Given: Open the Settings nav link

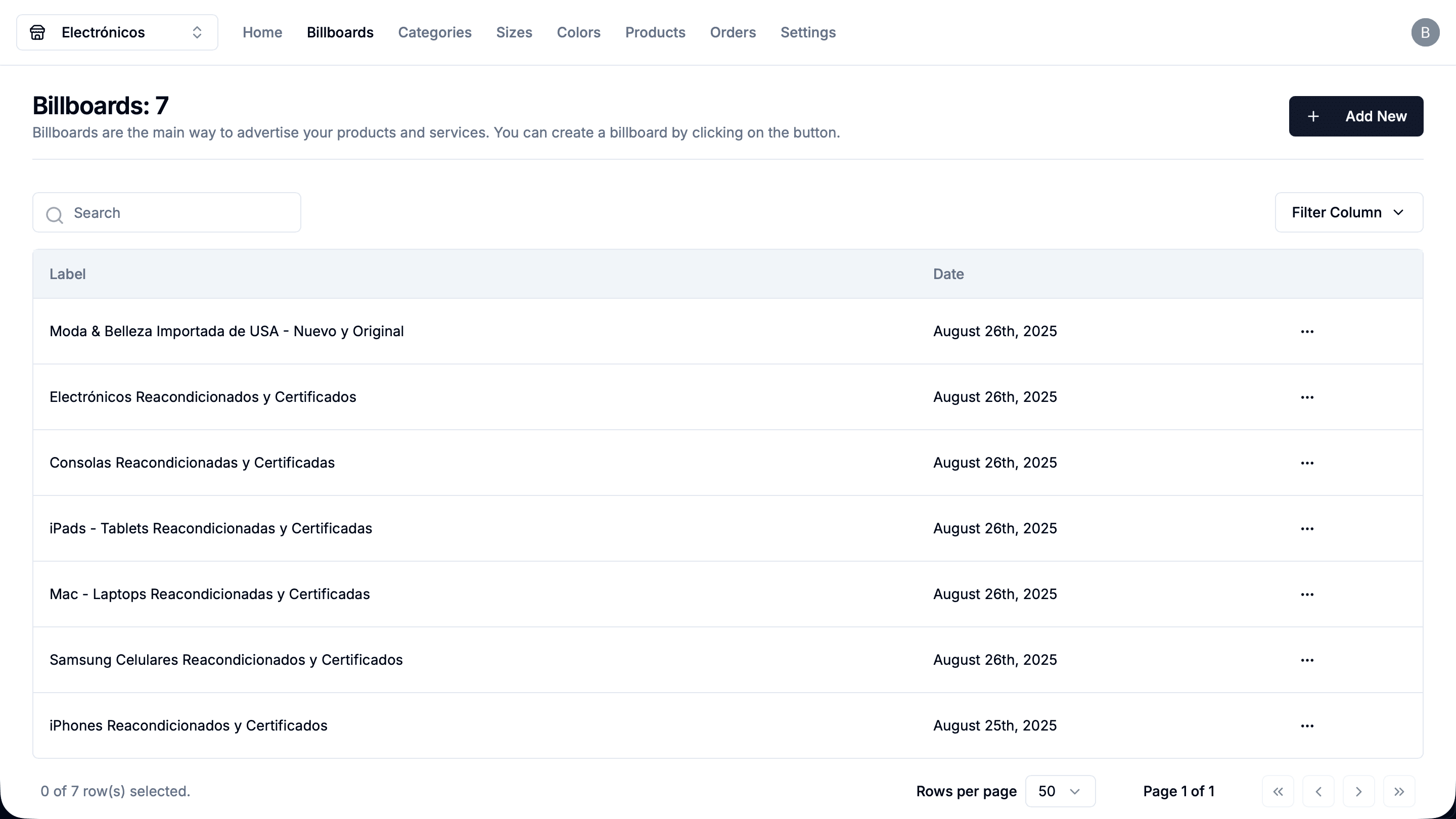Looking at the screenshot, I should tap(808, 32).
